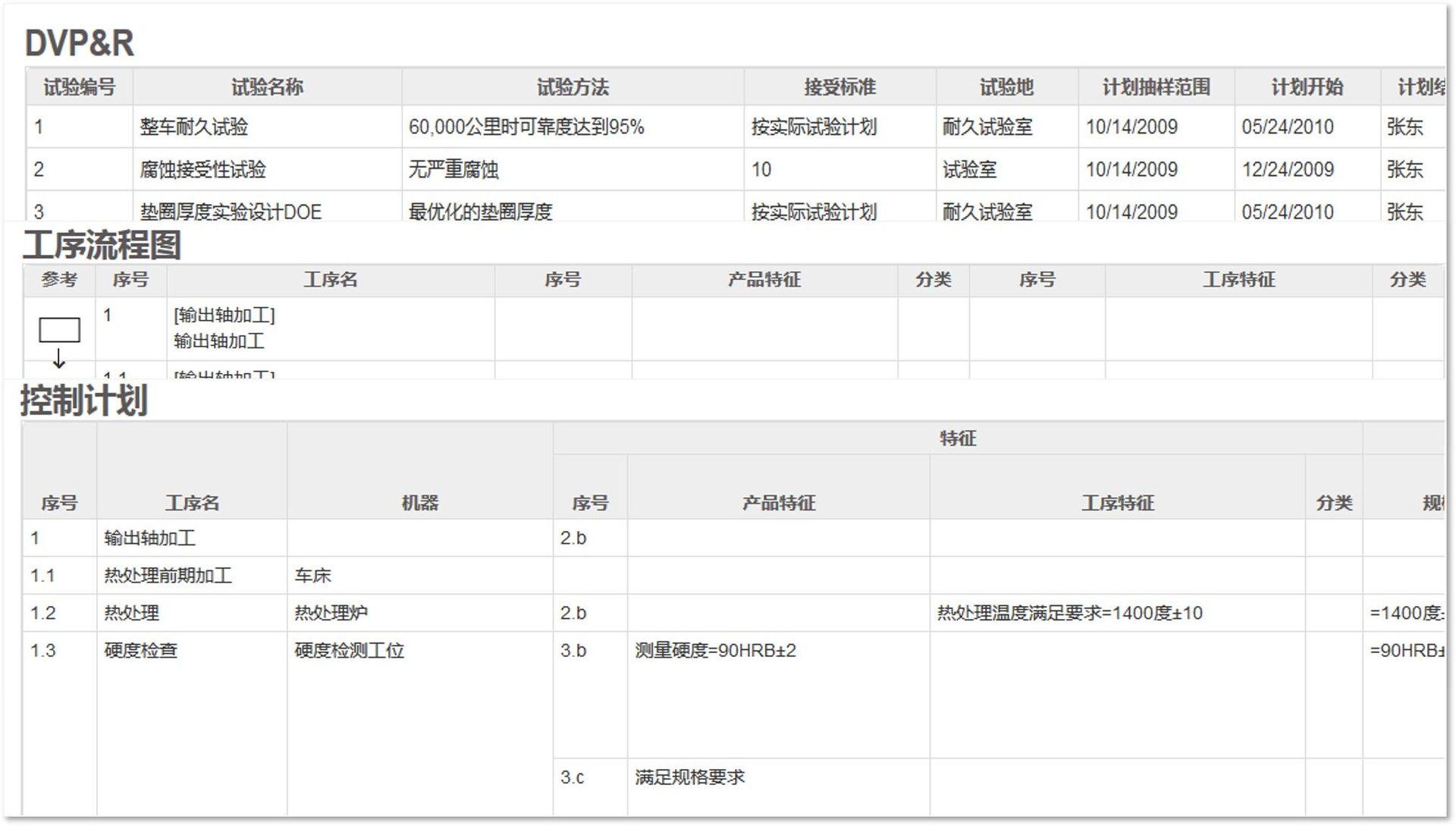Image resolution: width=1456 pixels, height=826 pixels.
Task: Click the 机器 column header in control plan
Action: click(x=419, y=503)
